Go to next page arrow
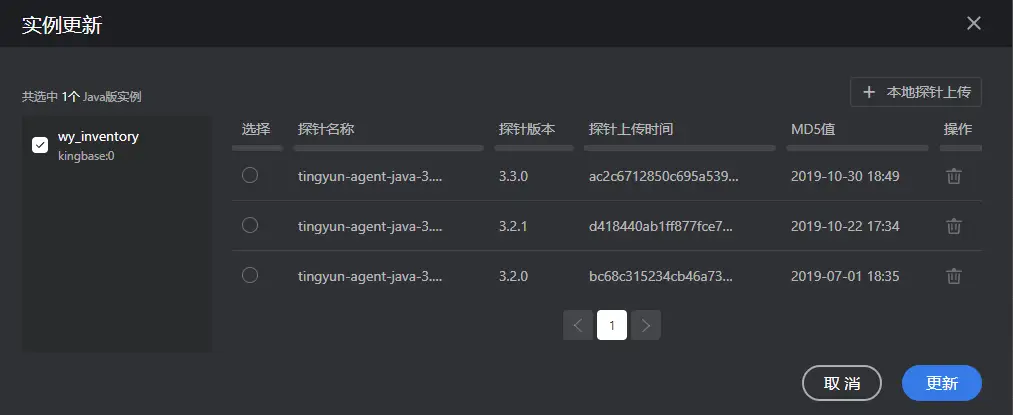Image resolution: width=1013 pixels, height=415 pixels. click(x=646, y=325)
